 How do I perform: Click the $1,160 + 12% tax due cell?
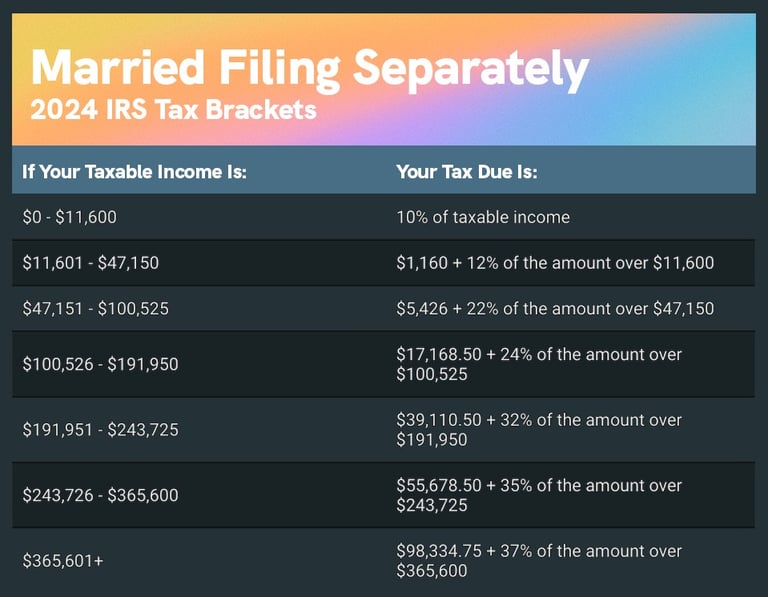point(555,263)
